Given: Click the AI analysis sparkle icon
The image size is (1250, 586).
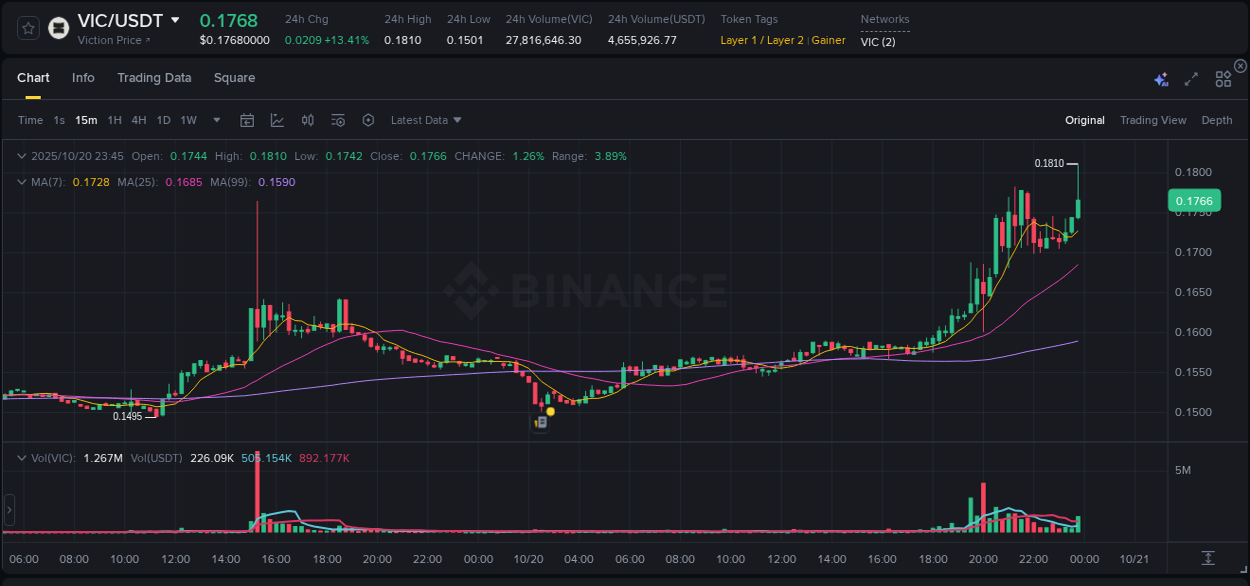Looking at the screenshot, I should 1160,77.
